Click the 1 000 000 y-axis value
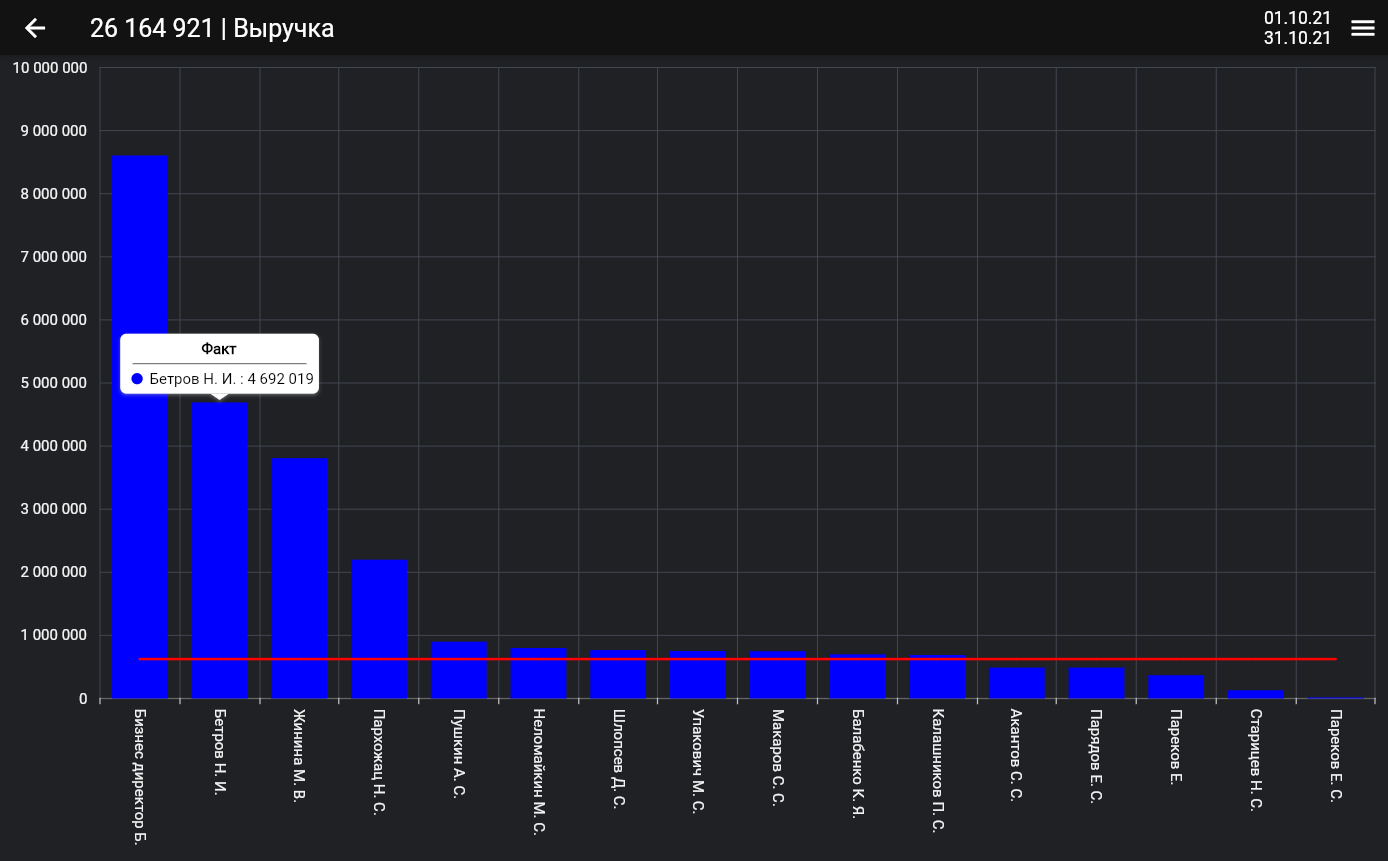The image size is (1388, 861). (54, 635)
